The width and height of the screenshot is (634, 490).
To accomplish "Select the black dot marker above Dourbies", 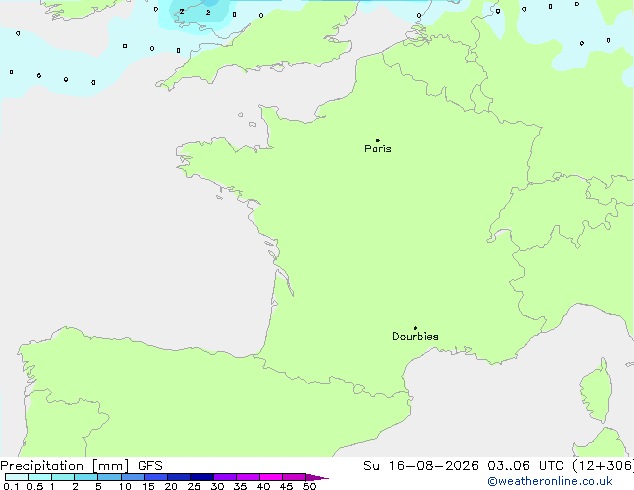I will (415, 328).
